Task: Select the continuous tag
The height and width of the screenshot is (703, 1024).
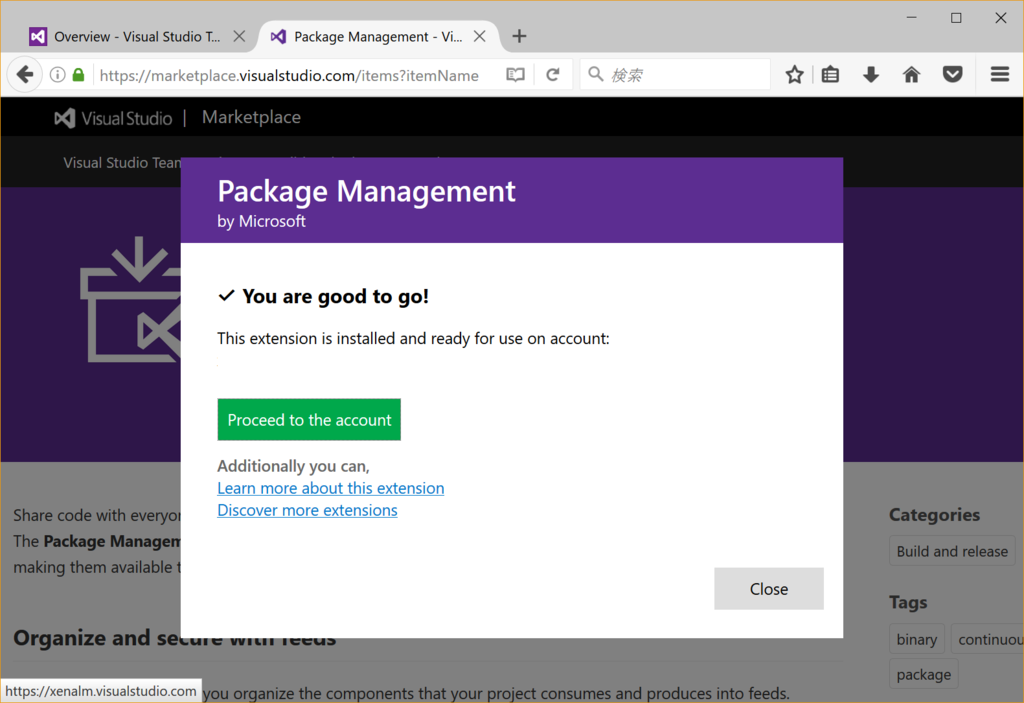Action: pos(987,640)
